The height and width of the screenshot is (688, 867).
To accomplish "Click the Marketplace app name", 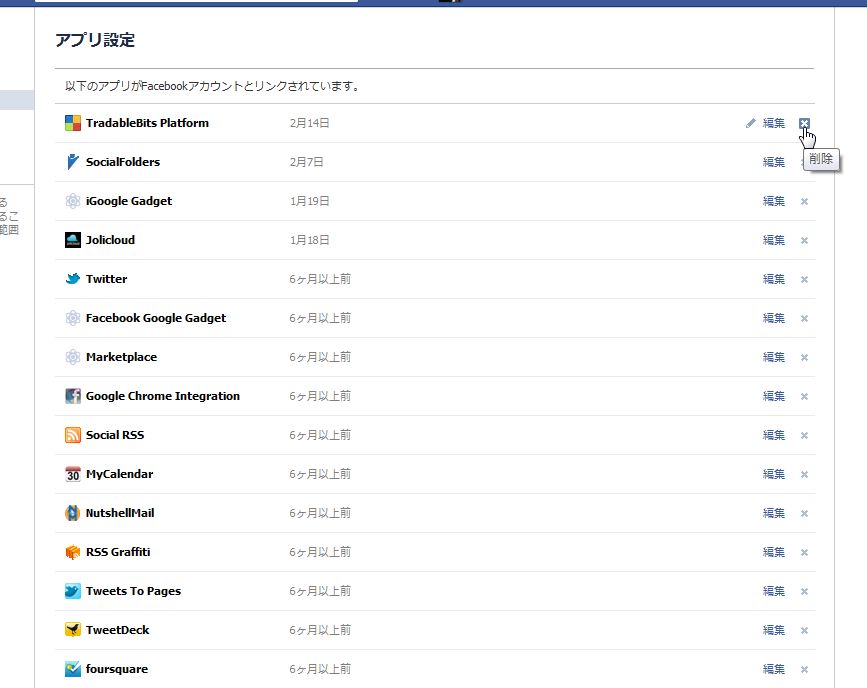I will coord(121,357).
